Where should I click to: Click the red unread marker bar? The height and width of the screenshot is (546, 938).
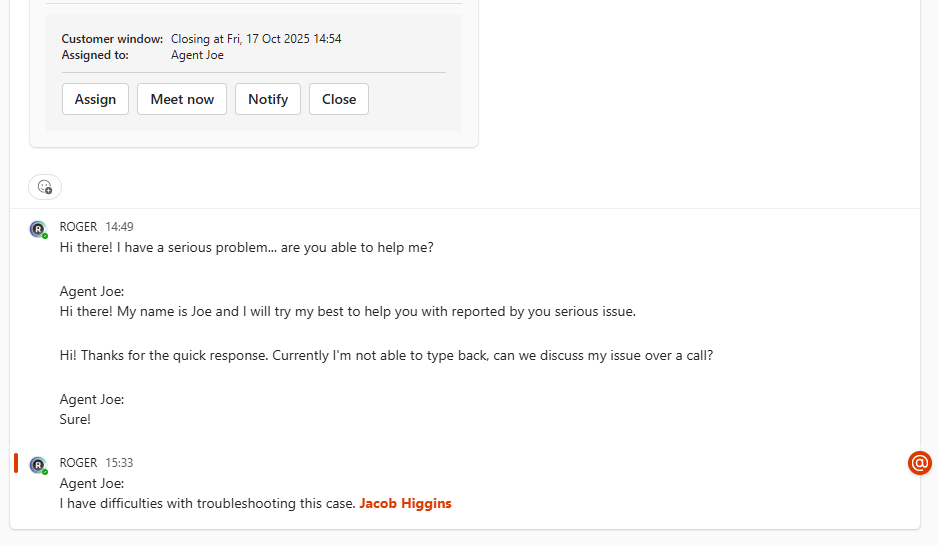click(16, 463)
